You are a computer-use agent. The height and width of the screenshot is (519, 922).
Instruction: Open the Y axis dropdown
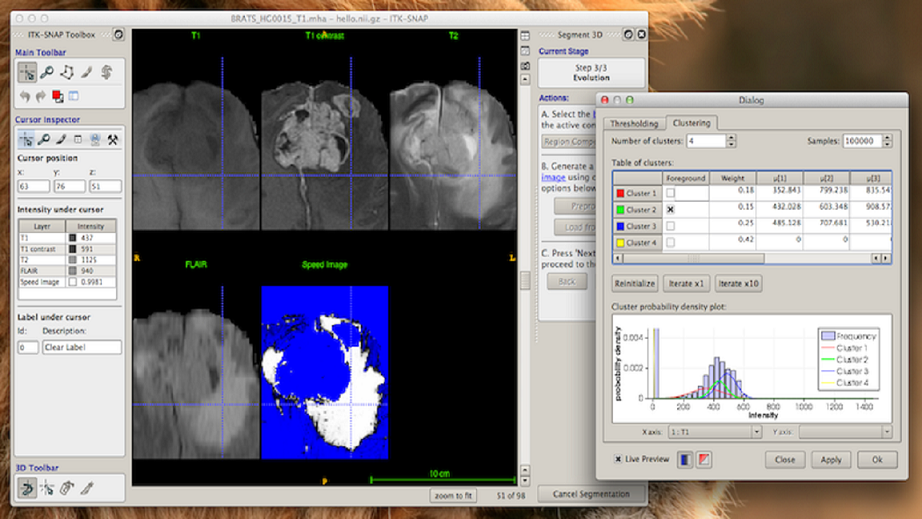(844, 431)
